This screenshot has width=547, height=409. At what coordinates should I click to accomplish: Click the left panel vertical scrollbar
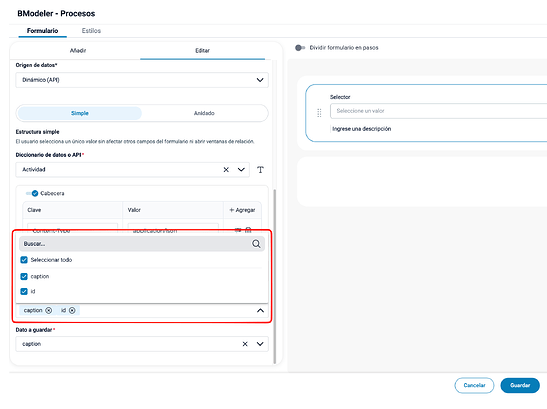(275, 276)
